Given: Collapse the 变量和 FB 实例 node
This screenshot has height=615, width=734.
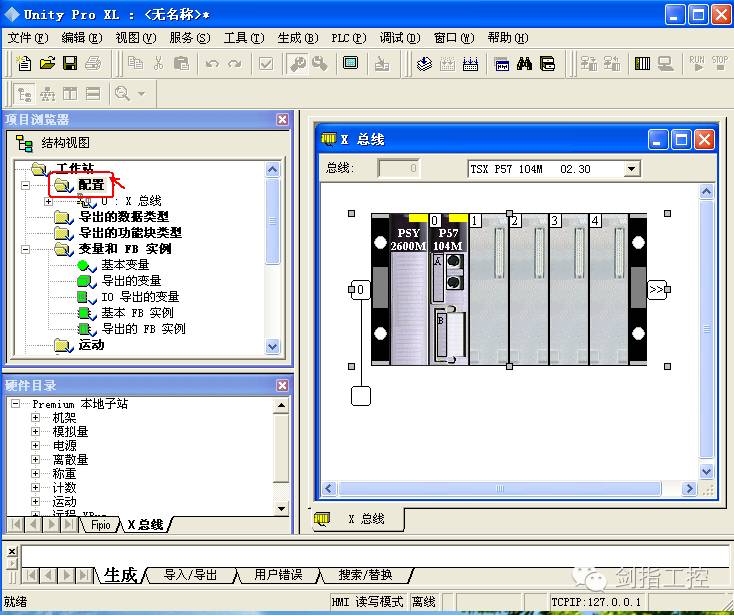Looking at the screenshot, I should click(25, 249).
